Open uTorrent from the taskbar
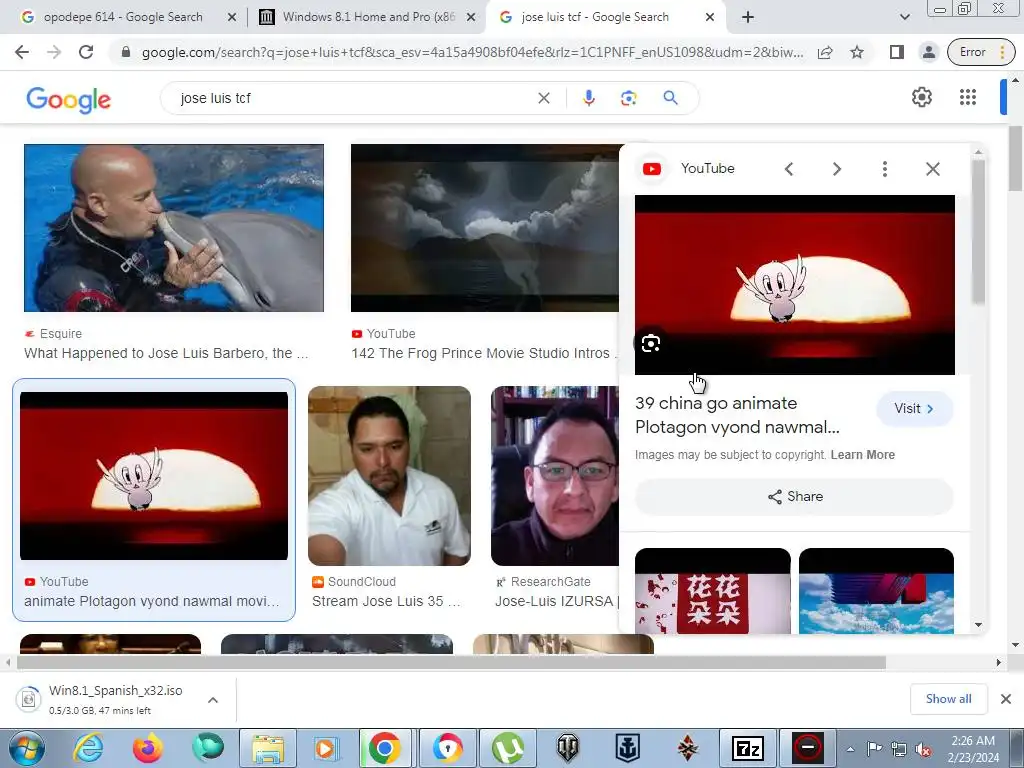1024x768 pixels. coord(508,748)
